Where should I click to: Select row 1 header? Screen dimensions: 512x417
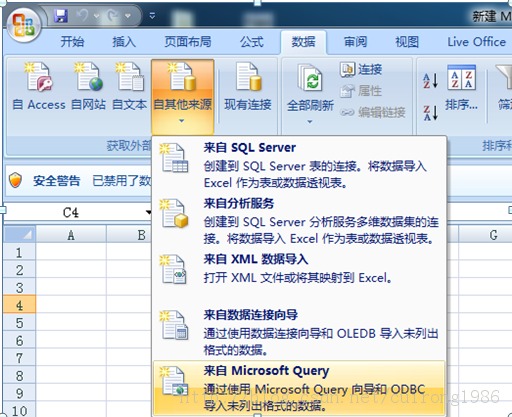(x=20, y=253)
